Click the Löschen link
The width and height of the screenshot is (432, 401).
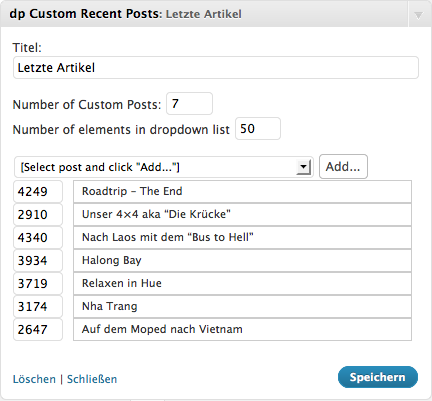point(34,379)
